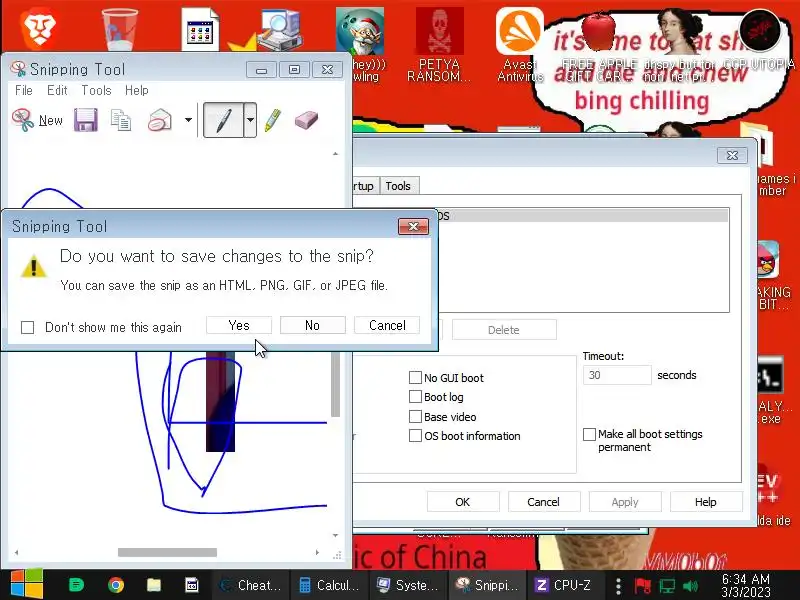Image resolution: width=800 pixels, height=600 pixels.
Task: Open the FREE APPLE GIFT CARD icon
Action: [x=599, y=45]
